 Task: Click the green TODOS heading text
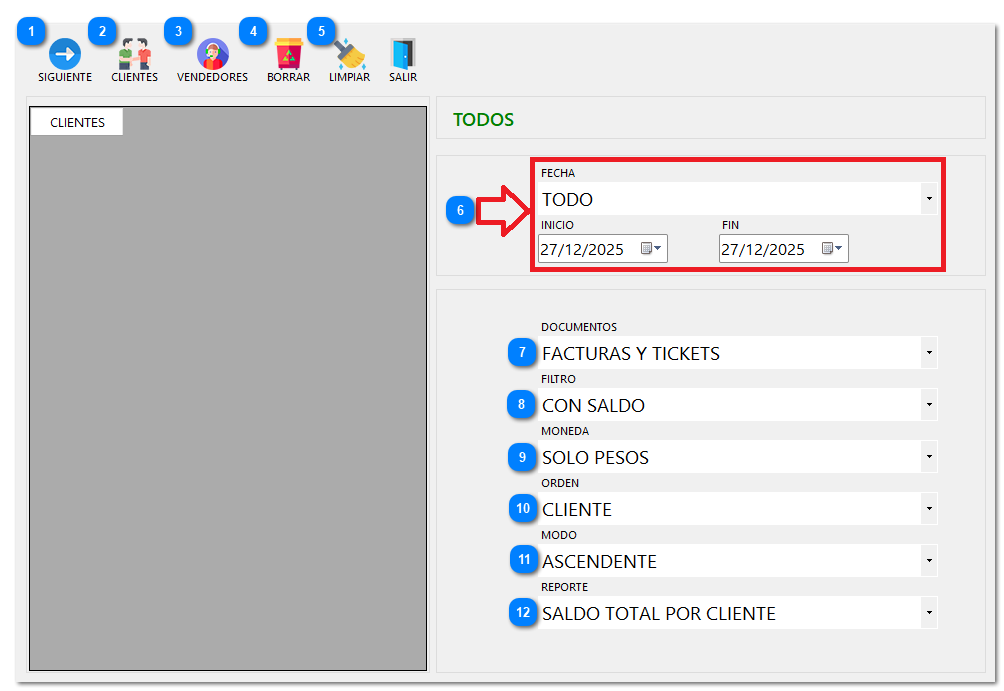tap(483, 120)
